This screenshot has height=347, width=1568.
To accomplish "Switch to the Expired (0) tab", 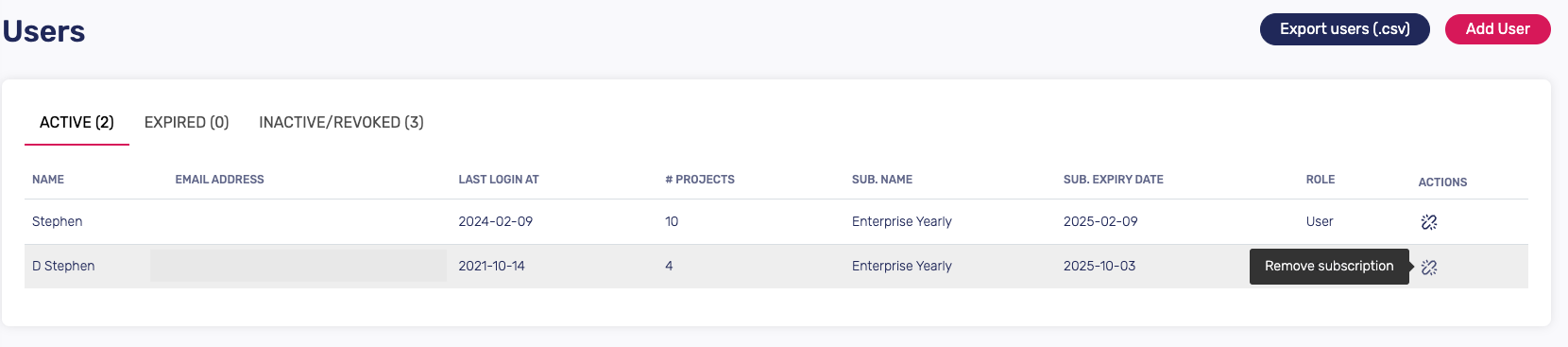I will point(186,123).
